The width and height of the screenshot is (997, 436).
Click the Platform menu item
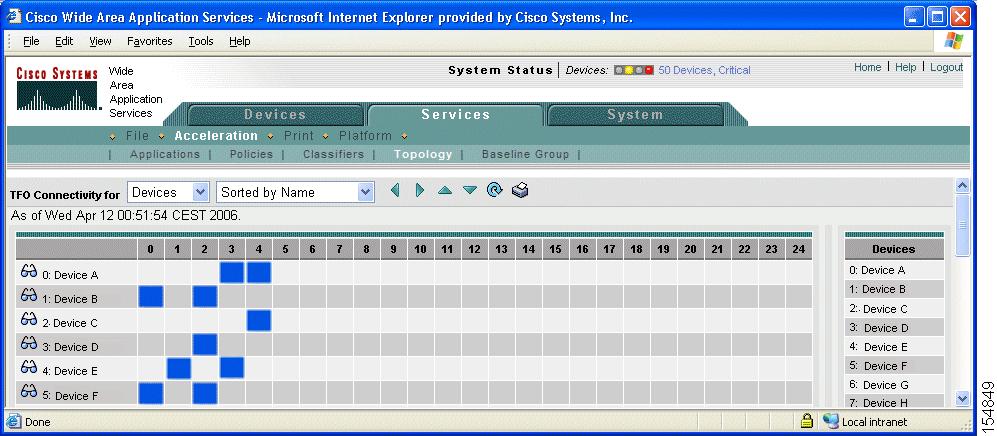365,136
